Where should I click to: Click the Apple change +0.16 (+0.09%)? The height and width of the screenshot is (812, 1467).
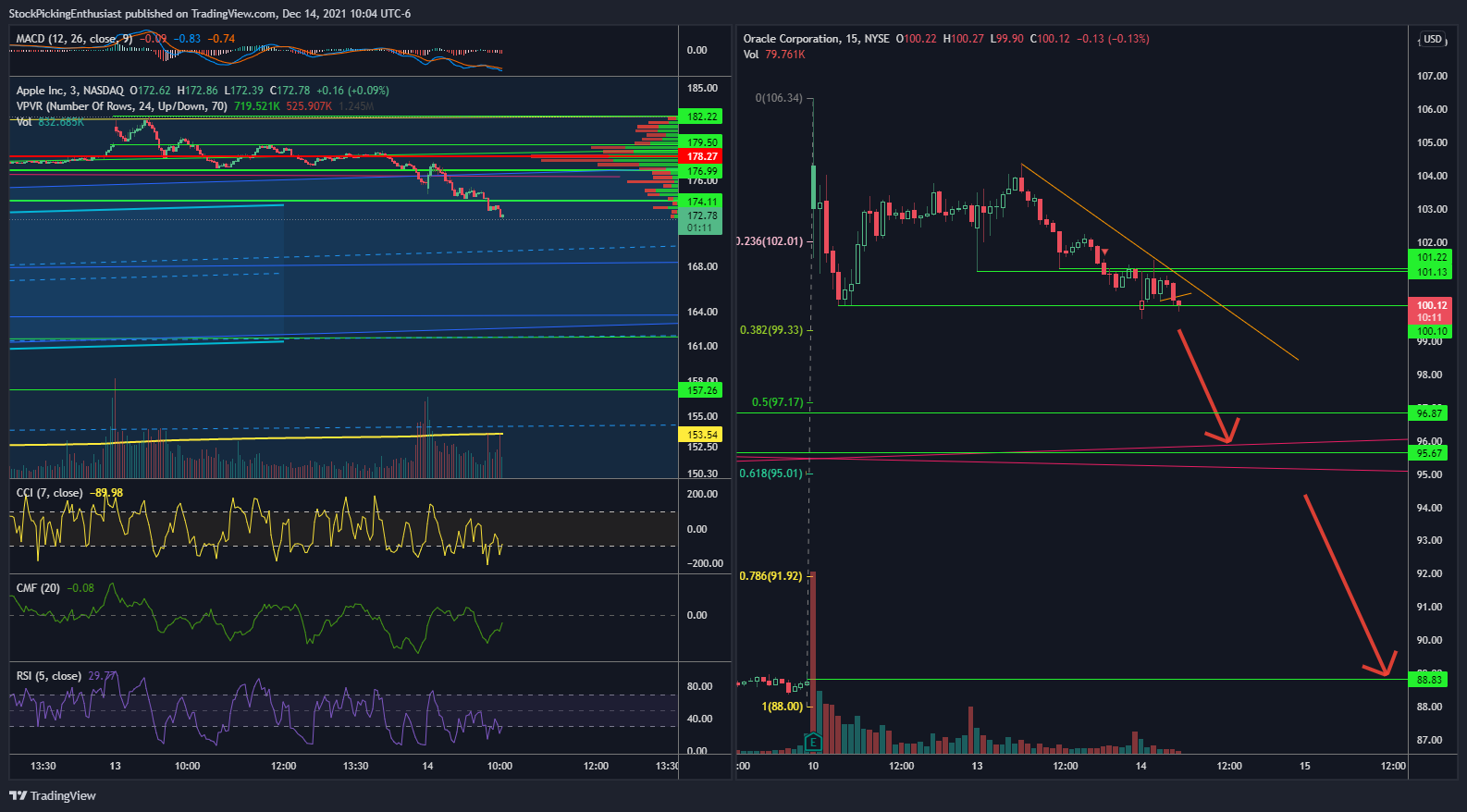click(352, 91)
